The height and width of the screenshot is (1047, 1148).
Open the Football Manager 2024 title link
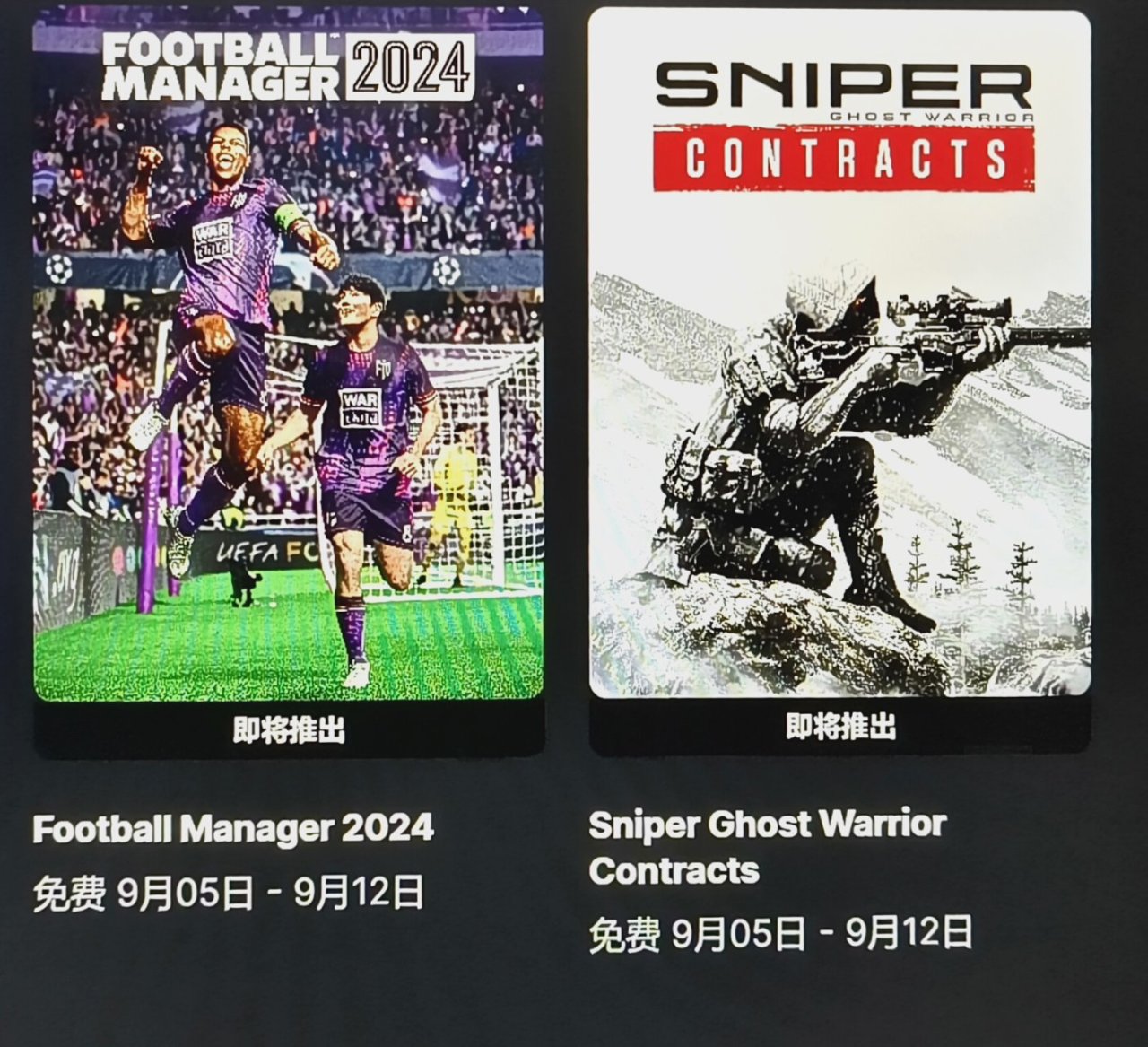click(x=233, y=827)
